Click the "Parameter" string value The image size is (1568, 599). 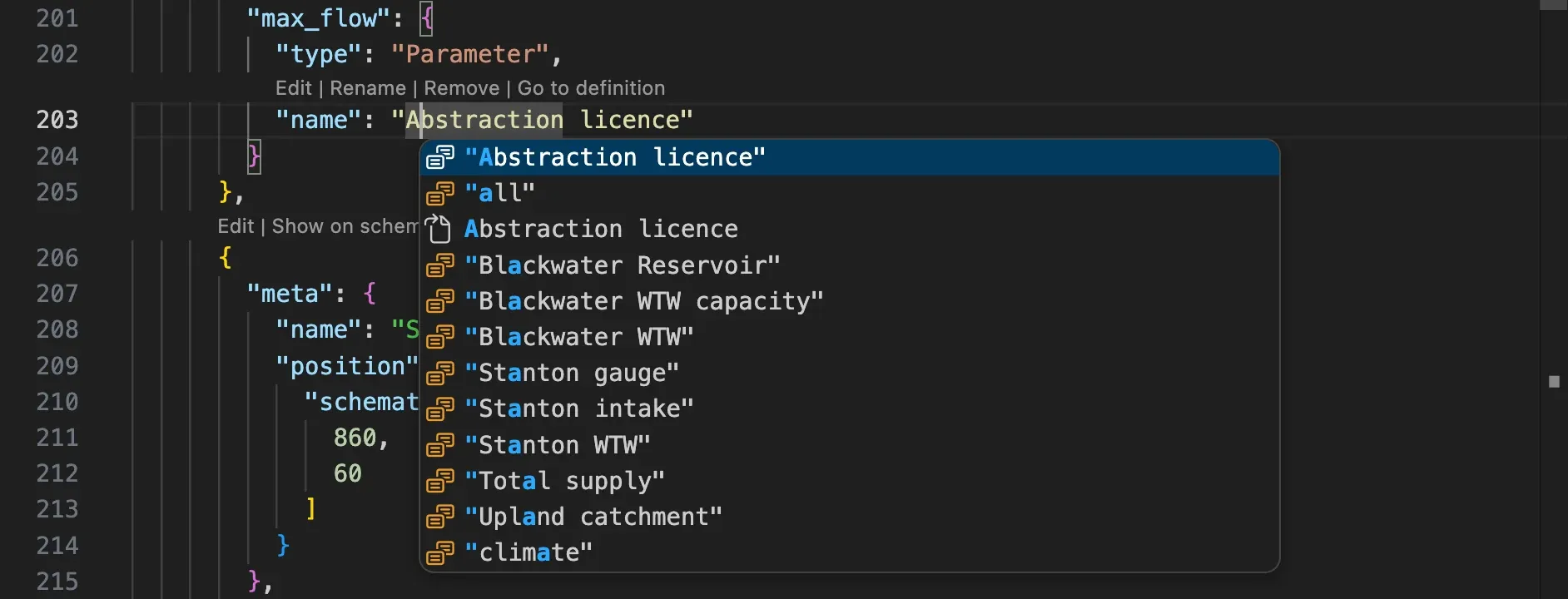coord(470,55)
